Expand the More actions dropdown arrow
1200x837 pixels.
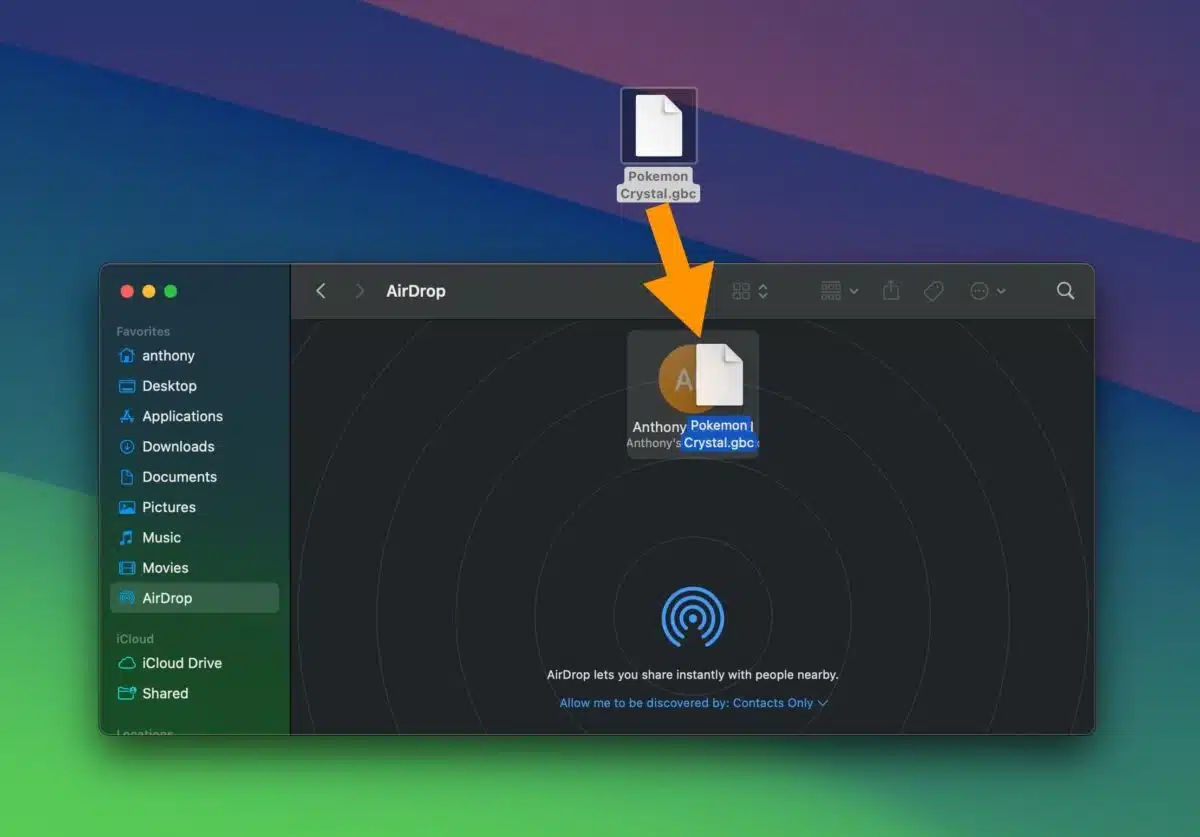(x=1001, y=291)
